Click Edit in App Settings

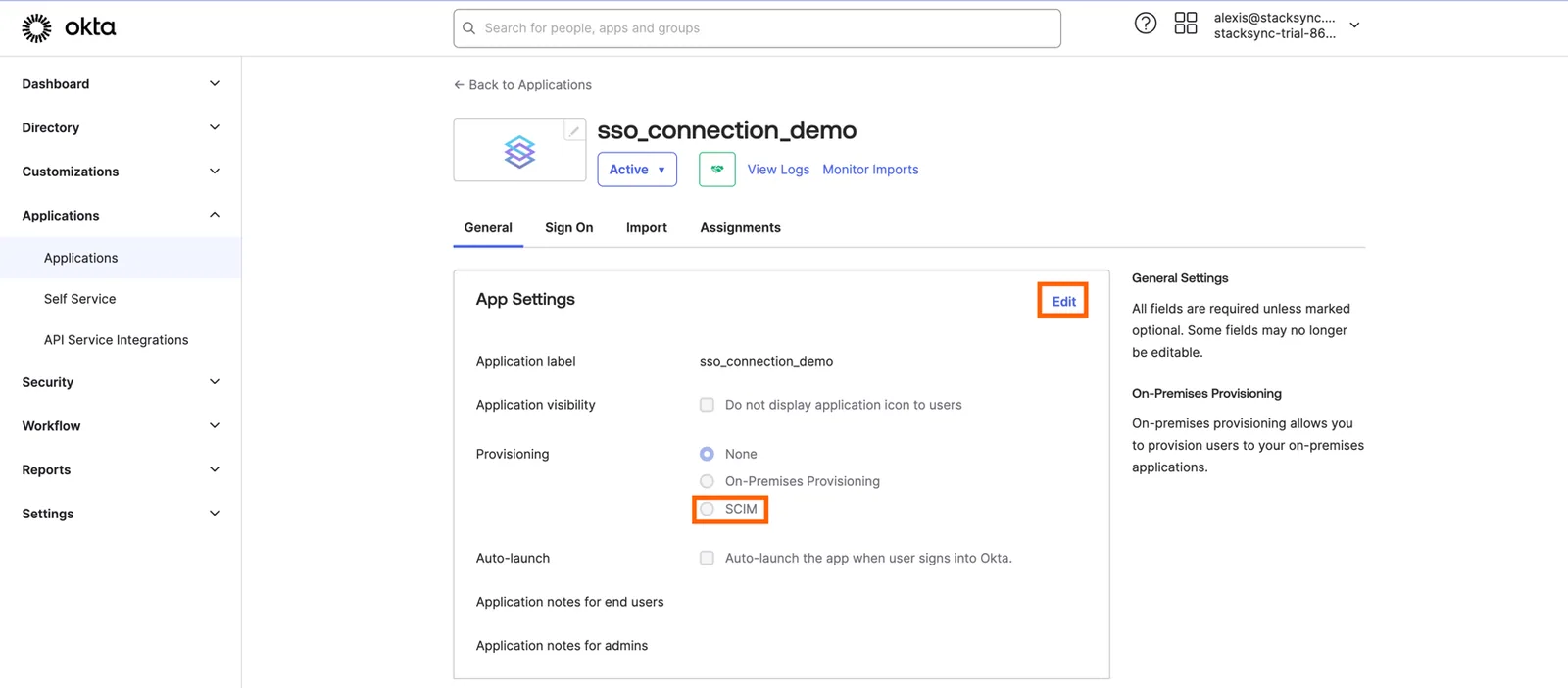coord(1063,301)
